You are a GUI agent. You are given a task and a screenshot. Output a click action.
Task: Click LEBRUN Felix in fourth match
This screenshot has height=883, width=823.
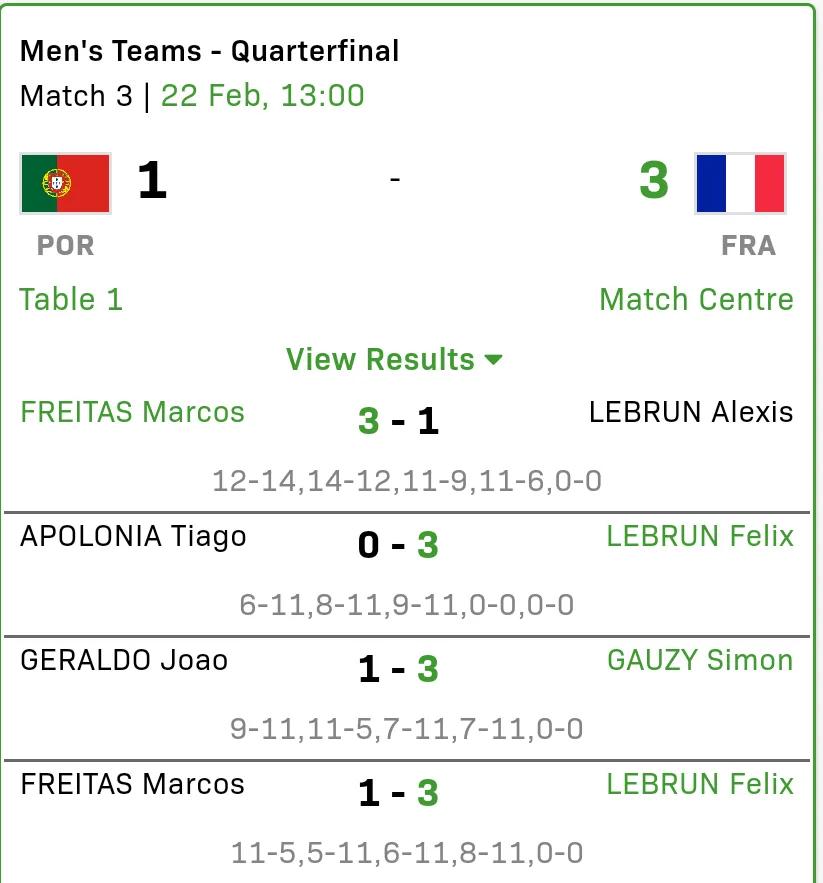(700, 784)
